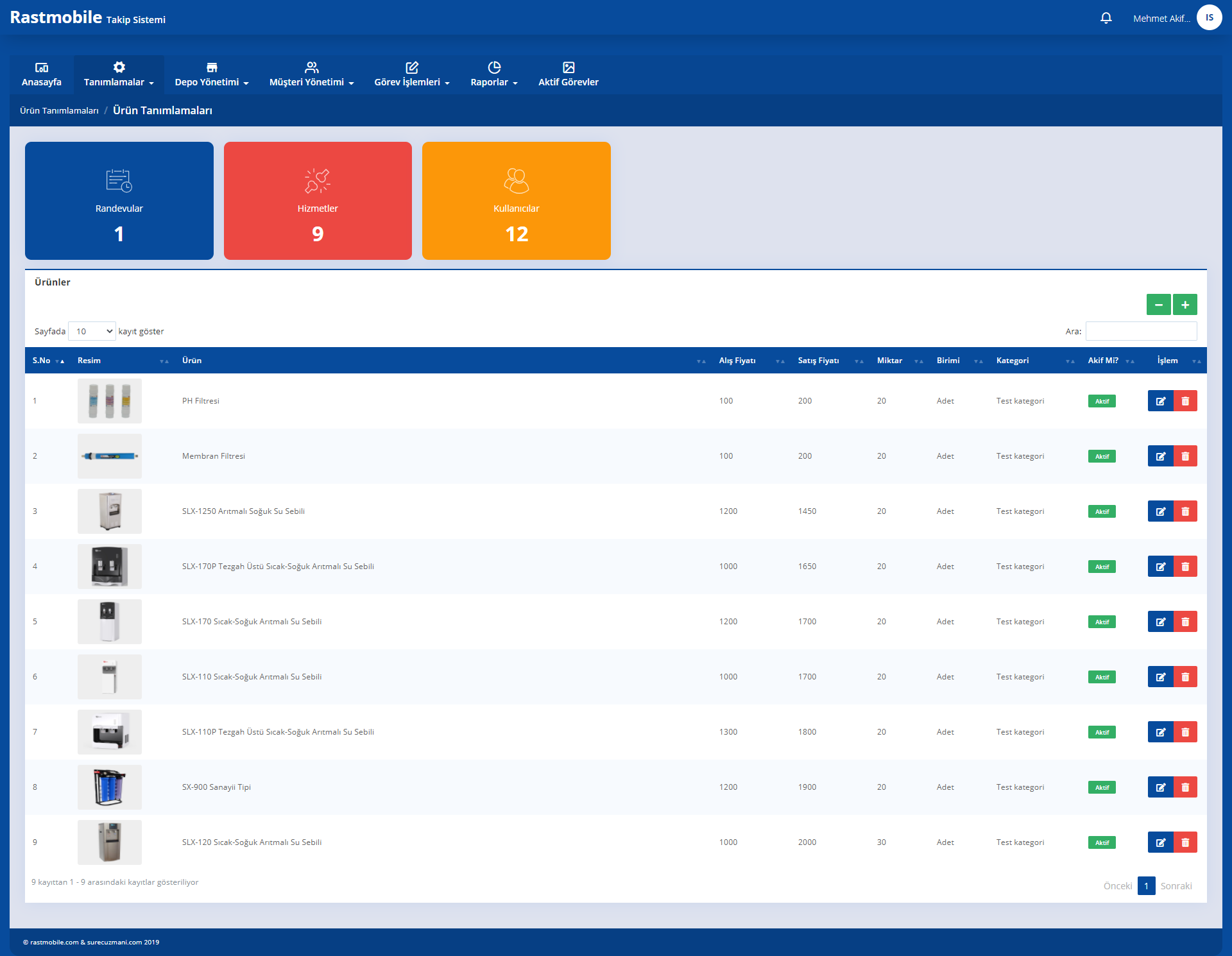Expand the Depo Yönetimi dropdown

coord(211,74)
